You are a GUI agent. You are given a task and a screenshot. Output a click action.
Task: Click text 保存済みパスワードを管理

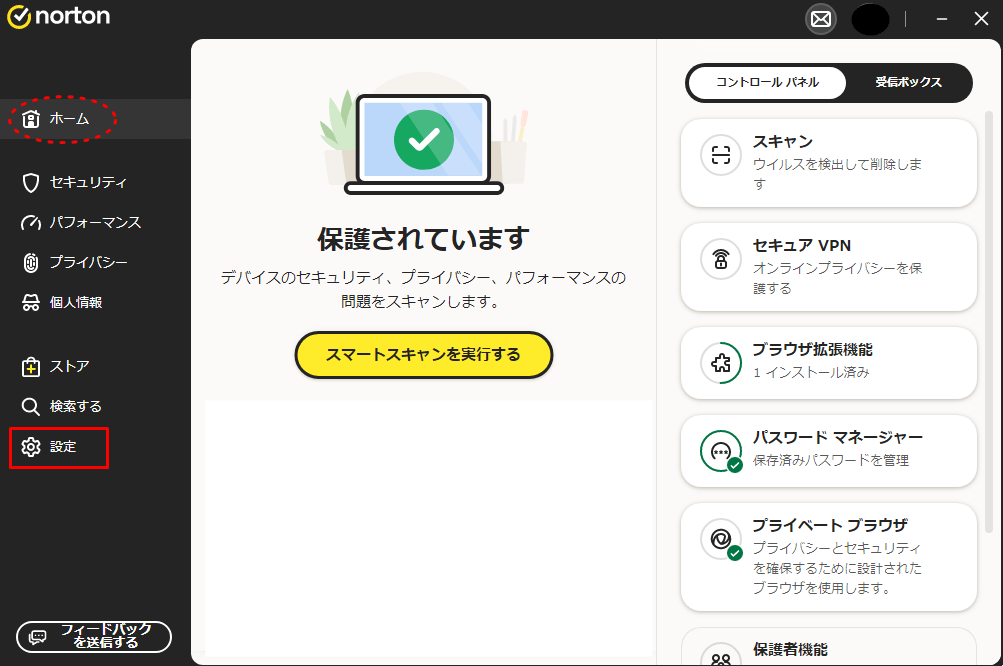point(831,461)
